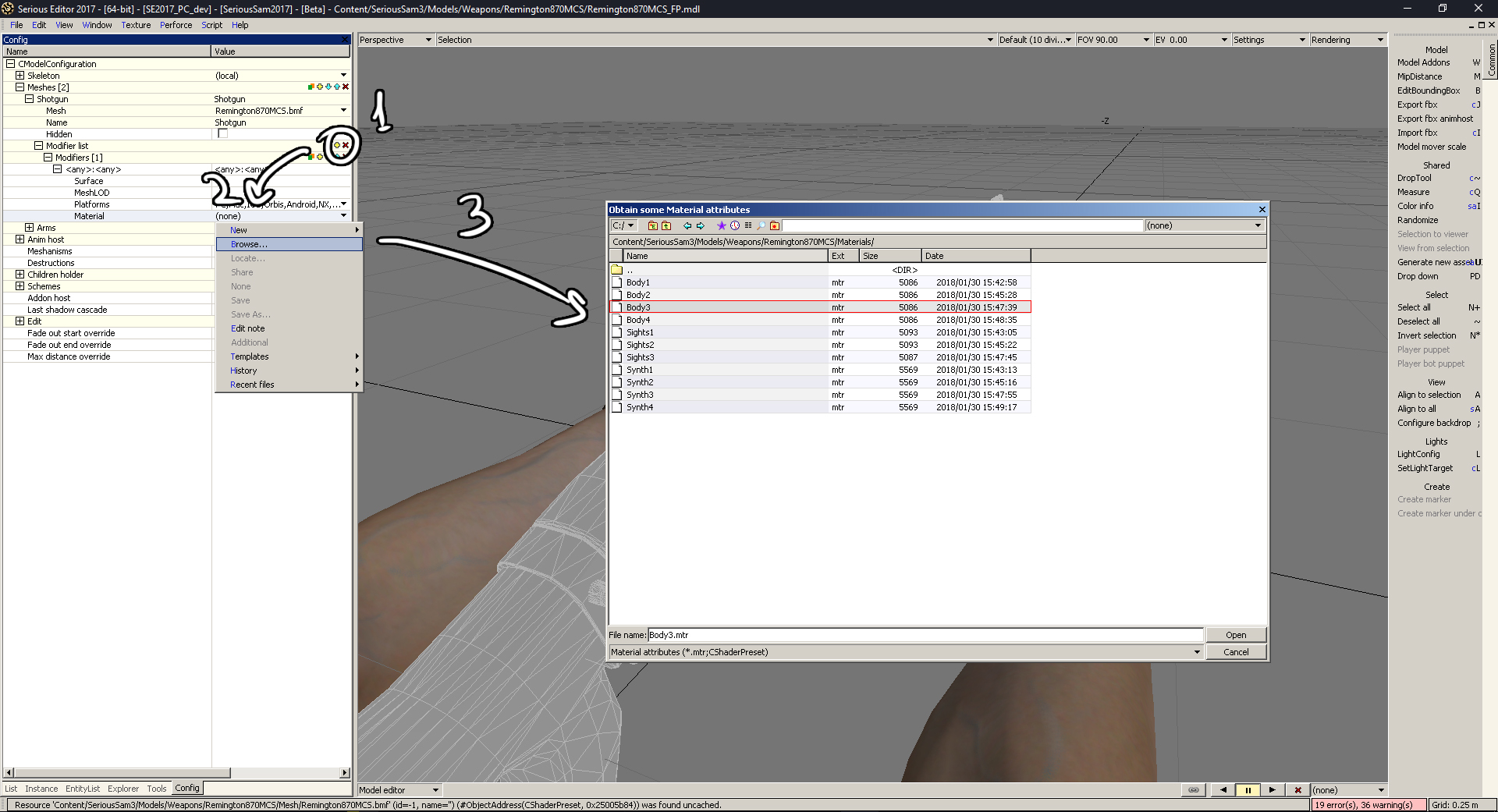The image size is (1498, 812).
Task: Click the plus icon in the Modifiers [1] row
Action: coord(320,157)
